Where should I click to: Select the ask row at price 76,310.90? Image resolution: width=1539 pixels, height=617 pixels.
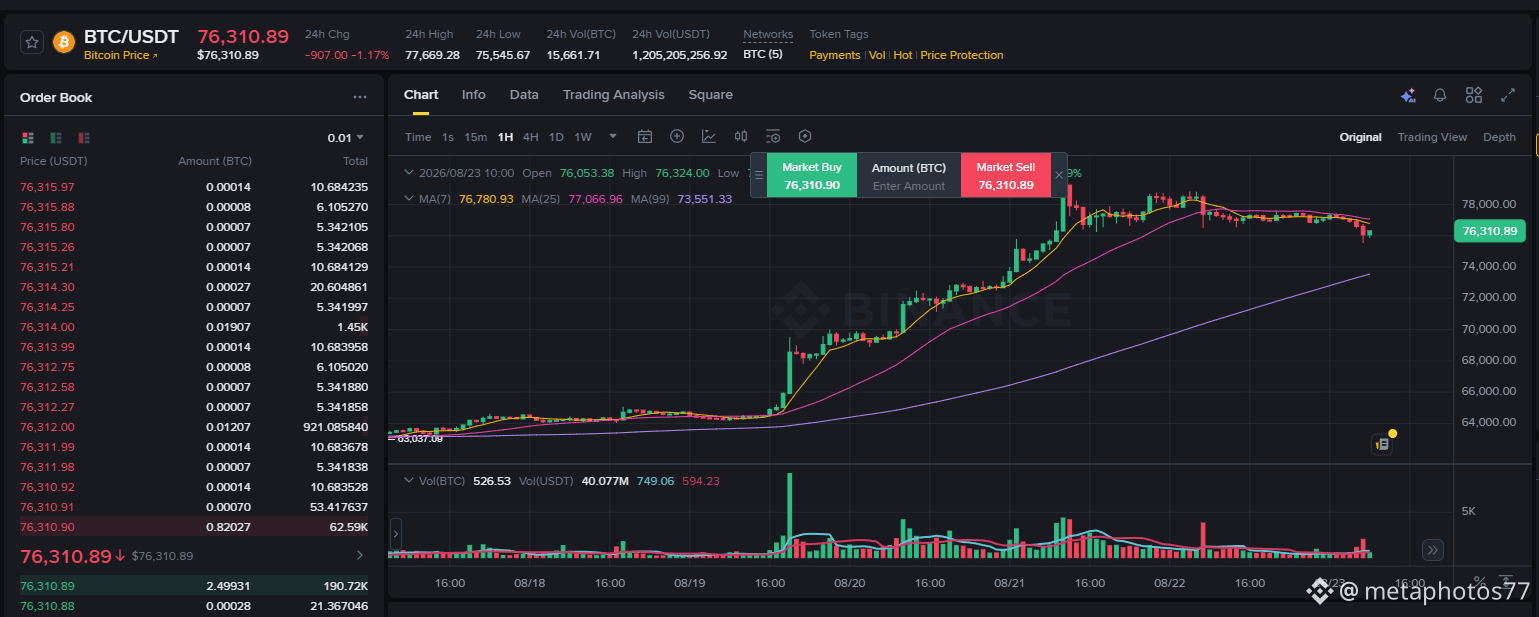coord(194,527)
